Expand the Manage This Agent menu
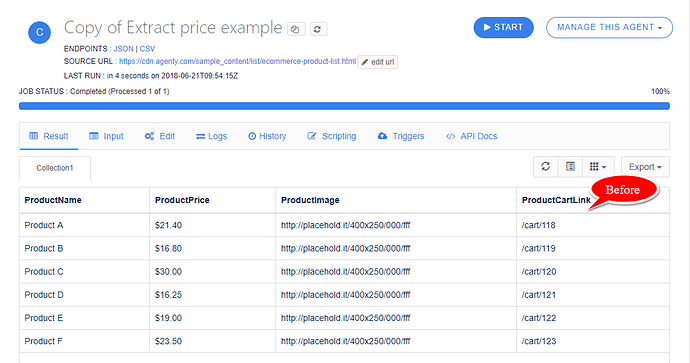The image size is (690, 363). pos(609,27)
